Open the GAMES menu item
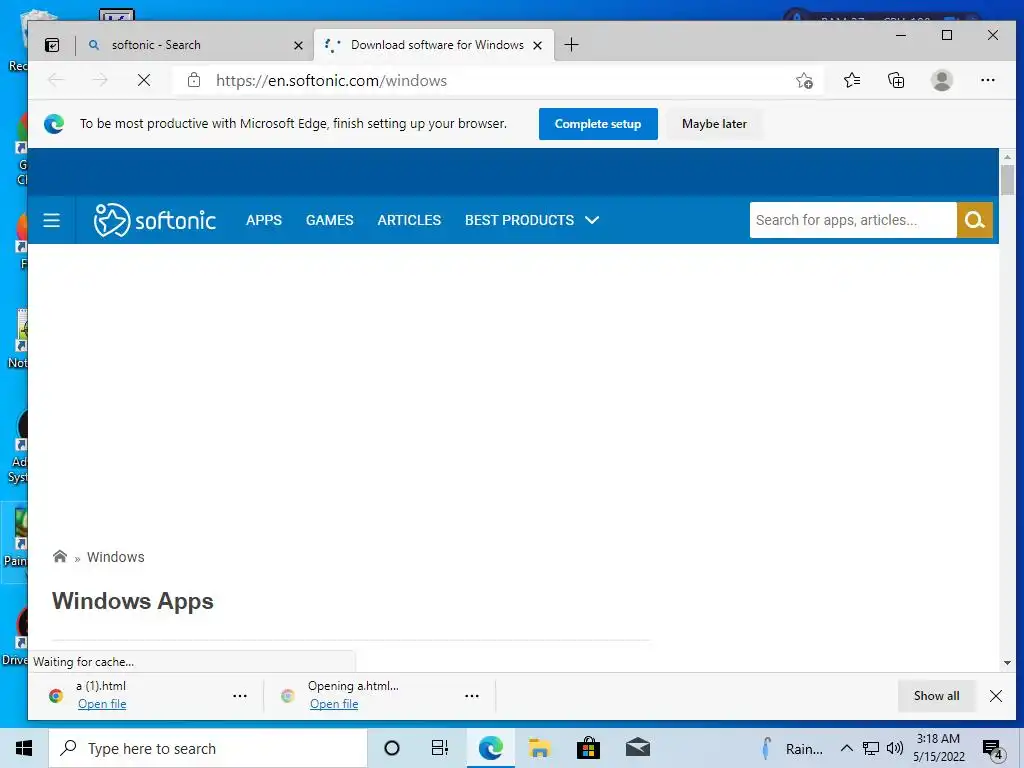 tap(329, 220)
